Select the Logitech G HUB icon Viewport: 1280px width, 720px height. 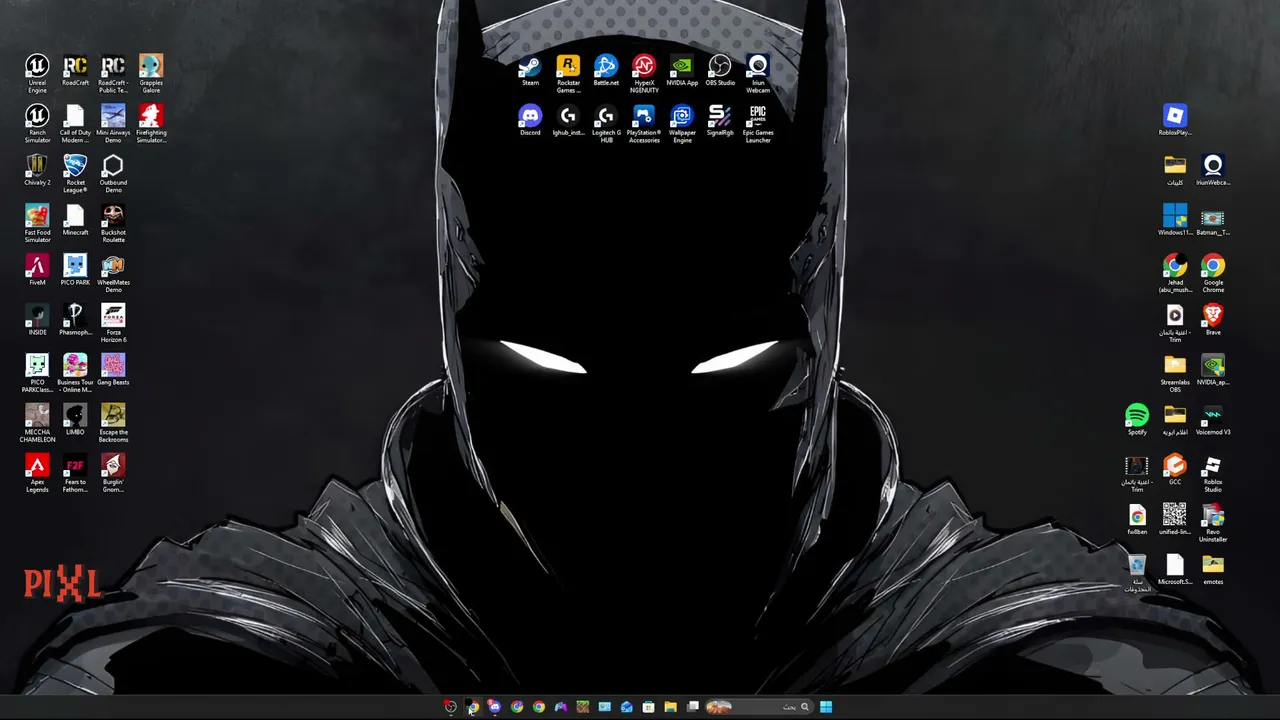pyautogui.click(x=606, y=124)
